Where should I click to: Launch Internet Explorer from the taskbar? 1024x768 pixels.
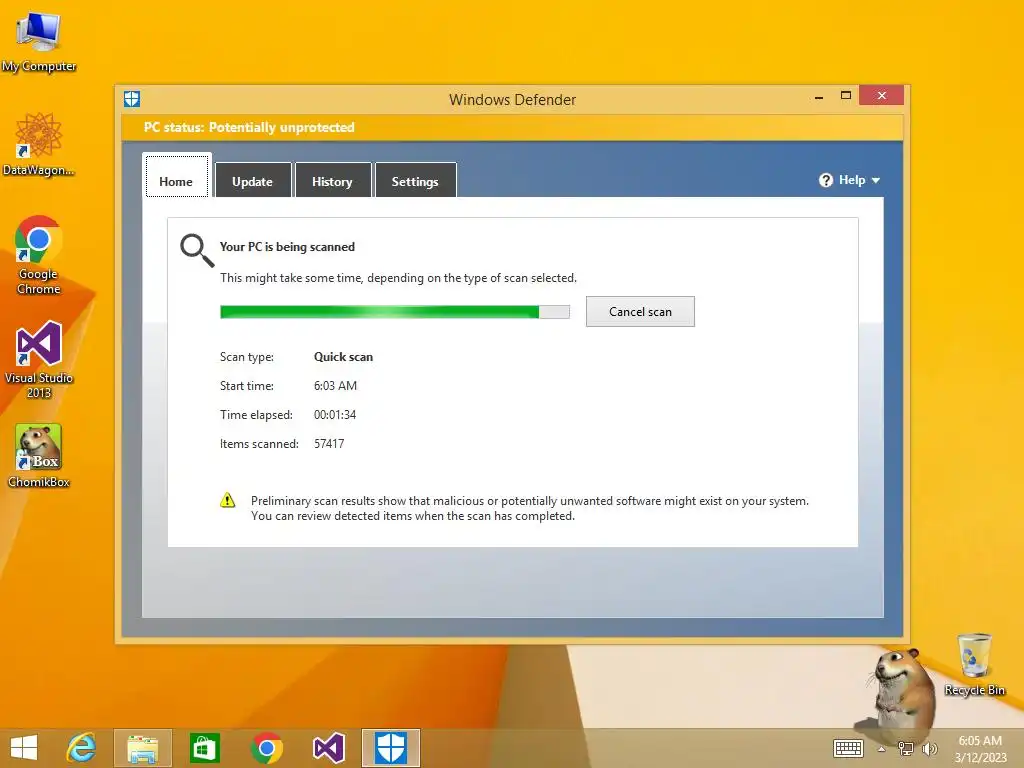[x=82, y=748]
